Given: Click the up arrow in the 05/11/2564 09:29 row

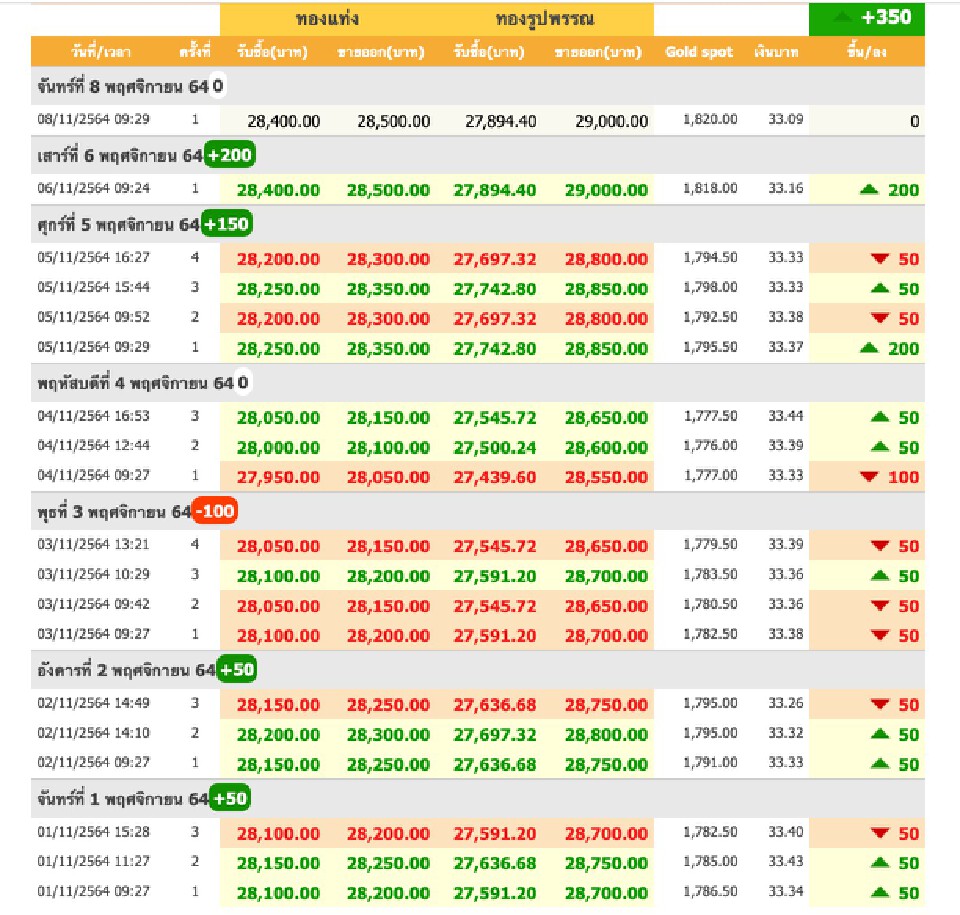Looking at the screenshot, I should (869, 348).
